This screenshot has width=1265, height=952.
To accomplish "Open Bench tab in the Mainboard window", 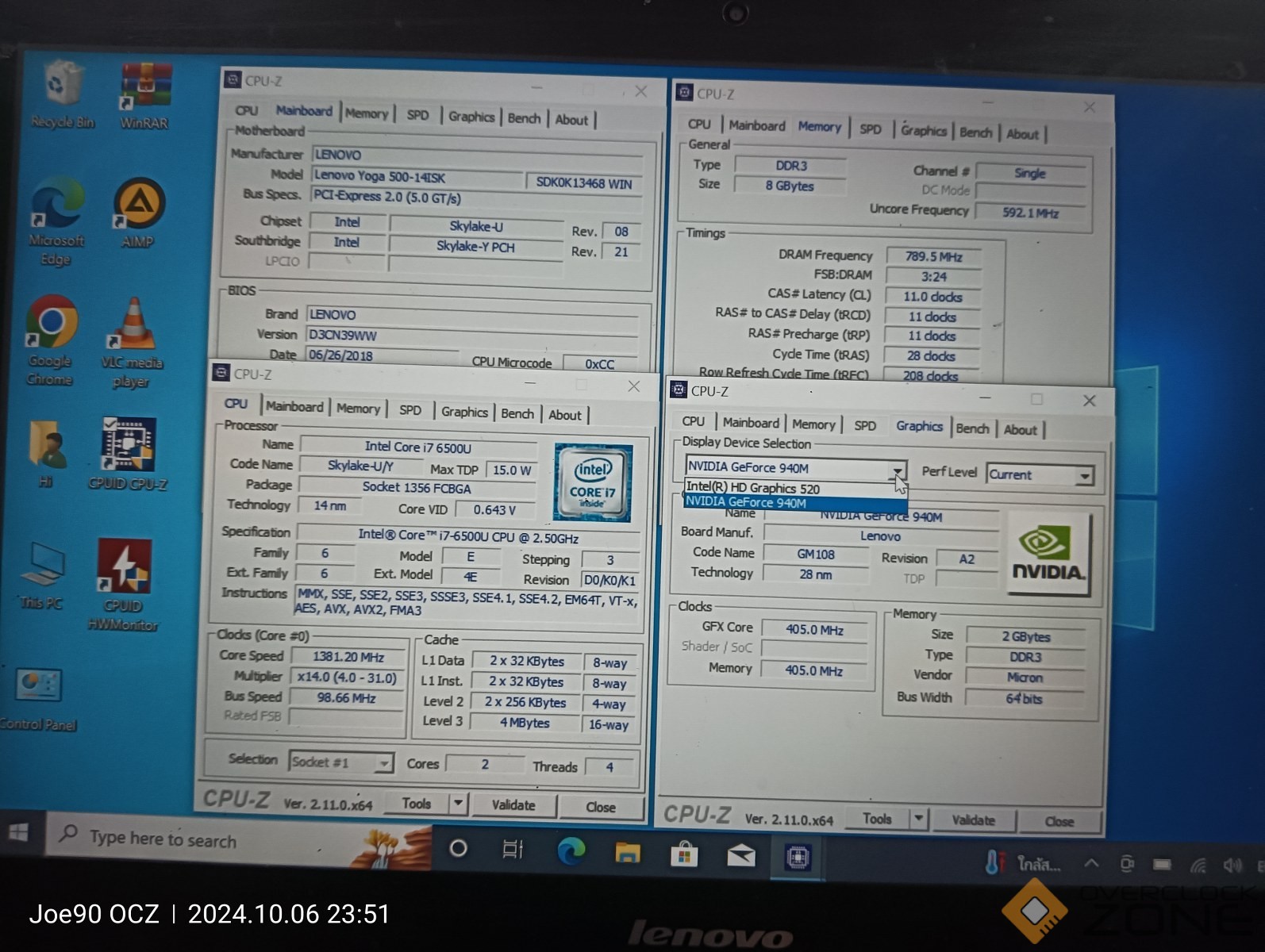I will click(x=524, y=117).
